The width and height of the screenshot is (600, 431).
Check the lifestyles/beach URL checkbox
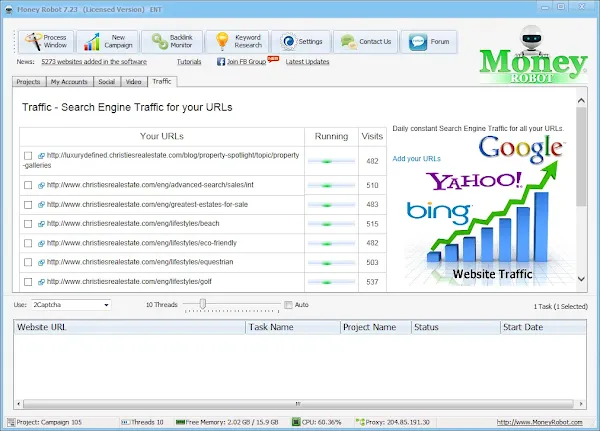pyautogui.click(x=28, y=224)
